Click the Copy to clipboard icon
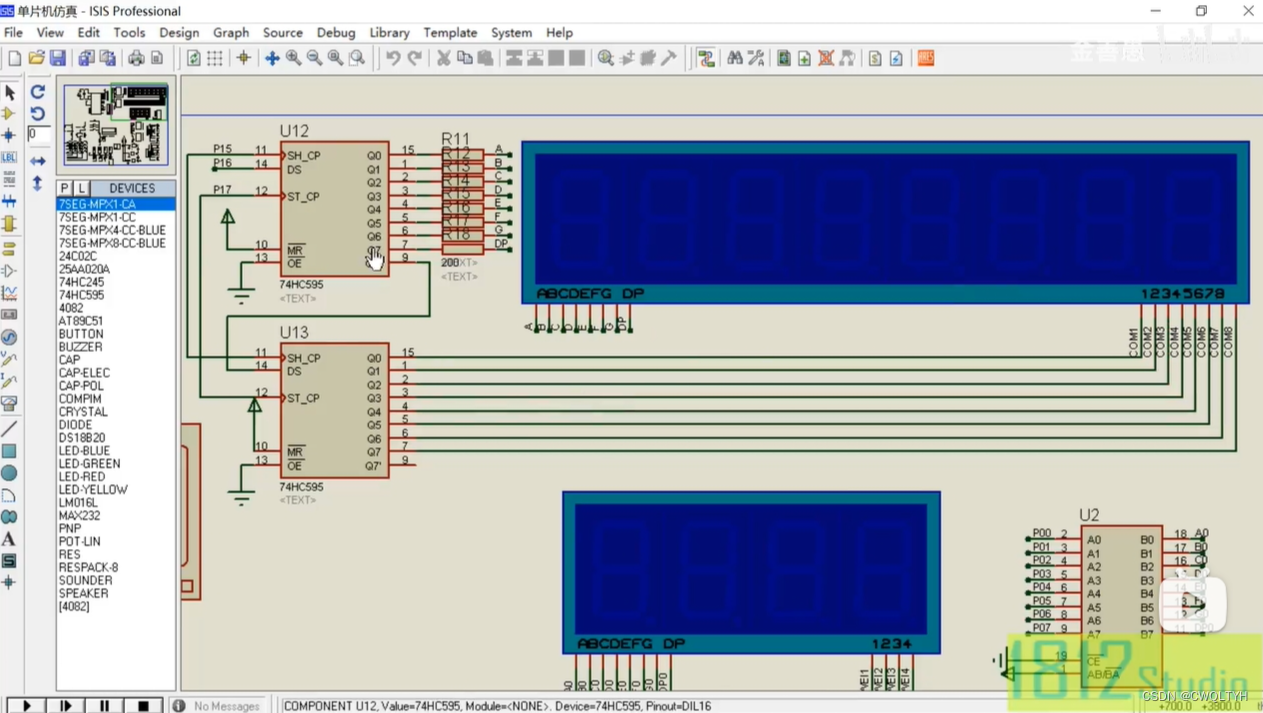The image size is (1263, 713). (464, 59)
